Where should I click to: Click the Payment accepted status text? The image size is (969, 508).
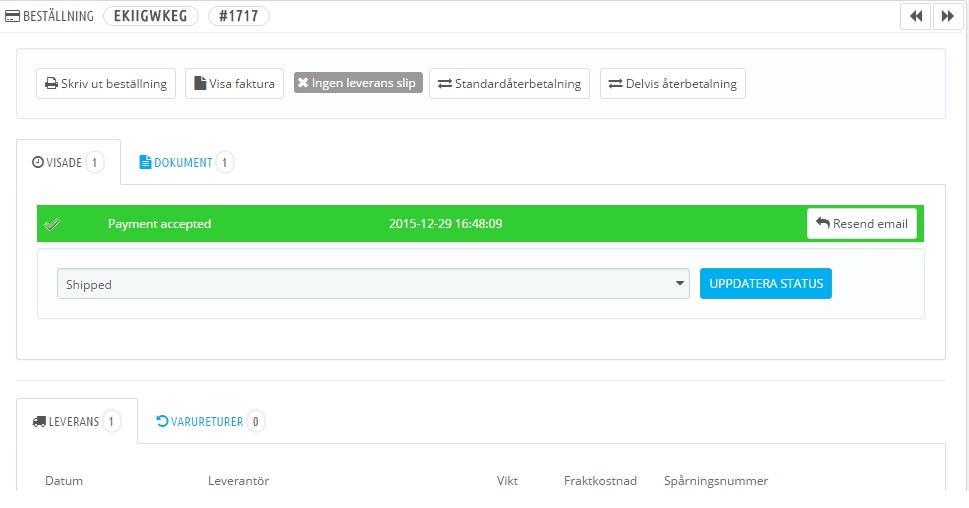(159, 224)
